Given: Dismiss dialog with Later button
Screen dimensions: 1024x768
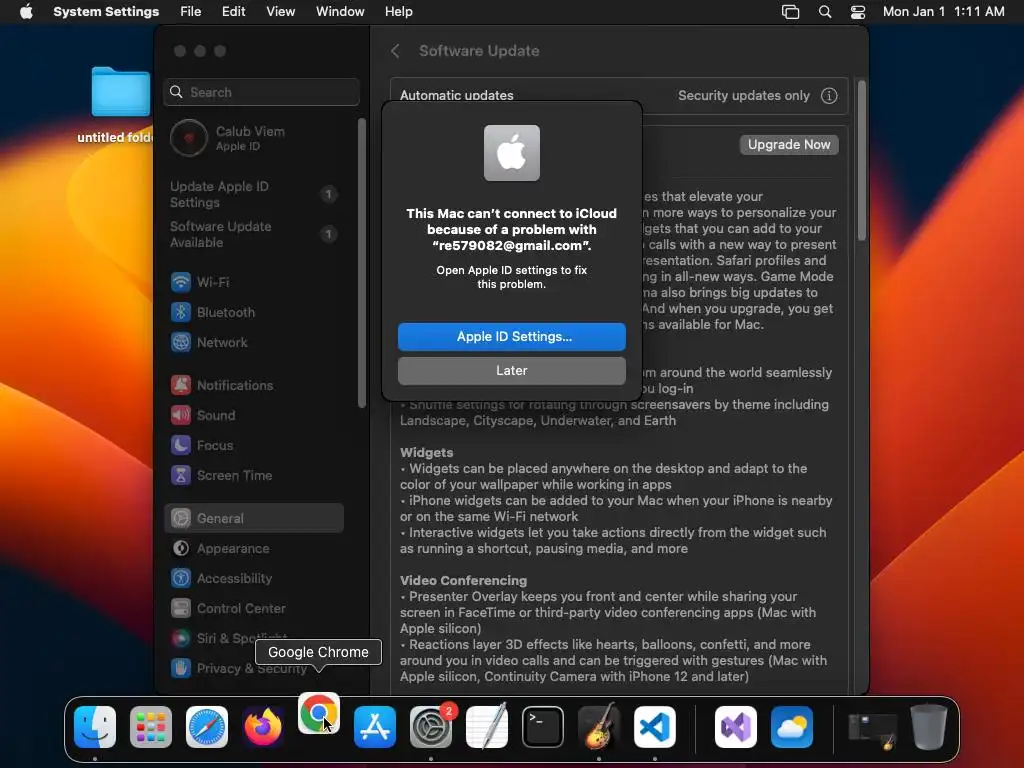Looking at the screenshot, I should point(511,371).
